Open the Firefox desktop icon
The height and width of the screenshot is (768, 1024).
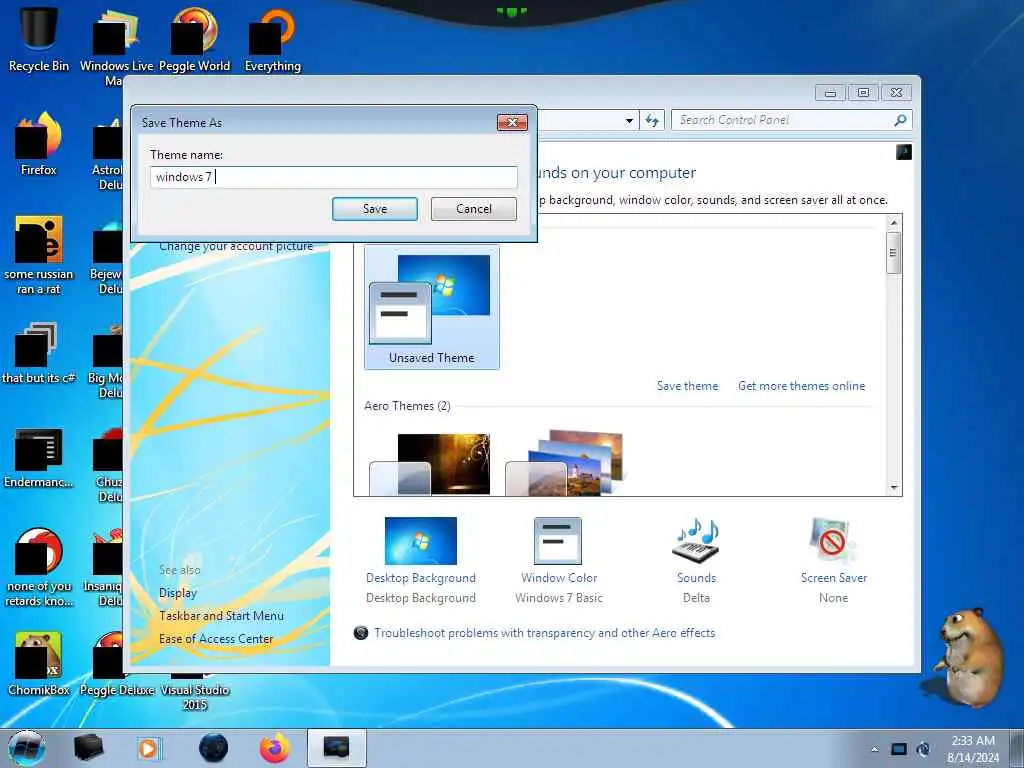[39, 144]
